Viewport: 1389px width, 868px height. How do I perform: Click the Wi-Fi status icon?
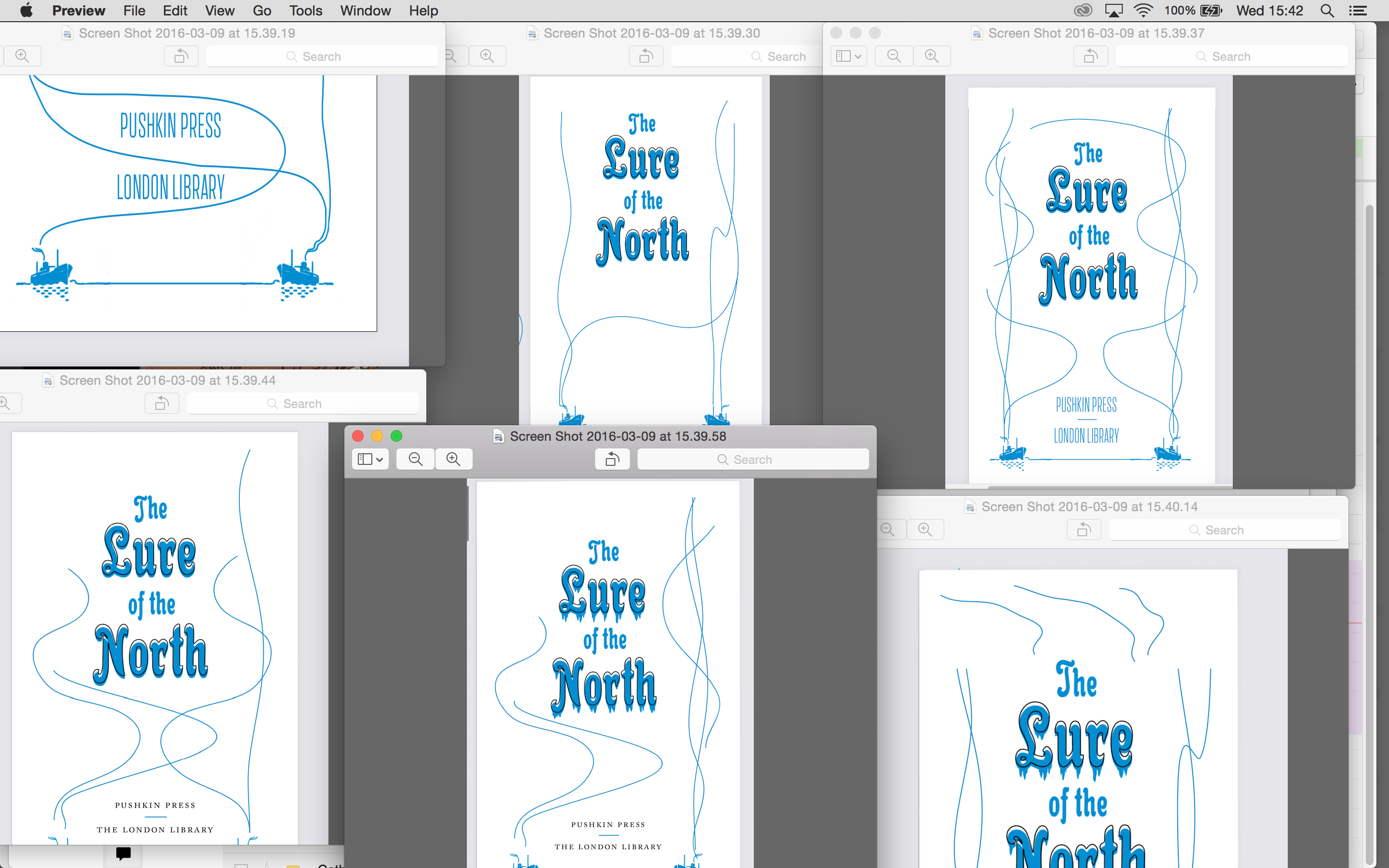tap(1144, 10)
